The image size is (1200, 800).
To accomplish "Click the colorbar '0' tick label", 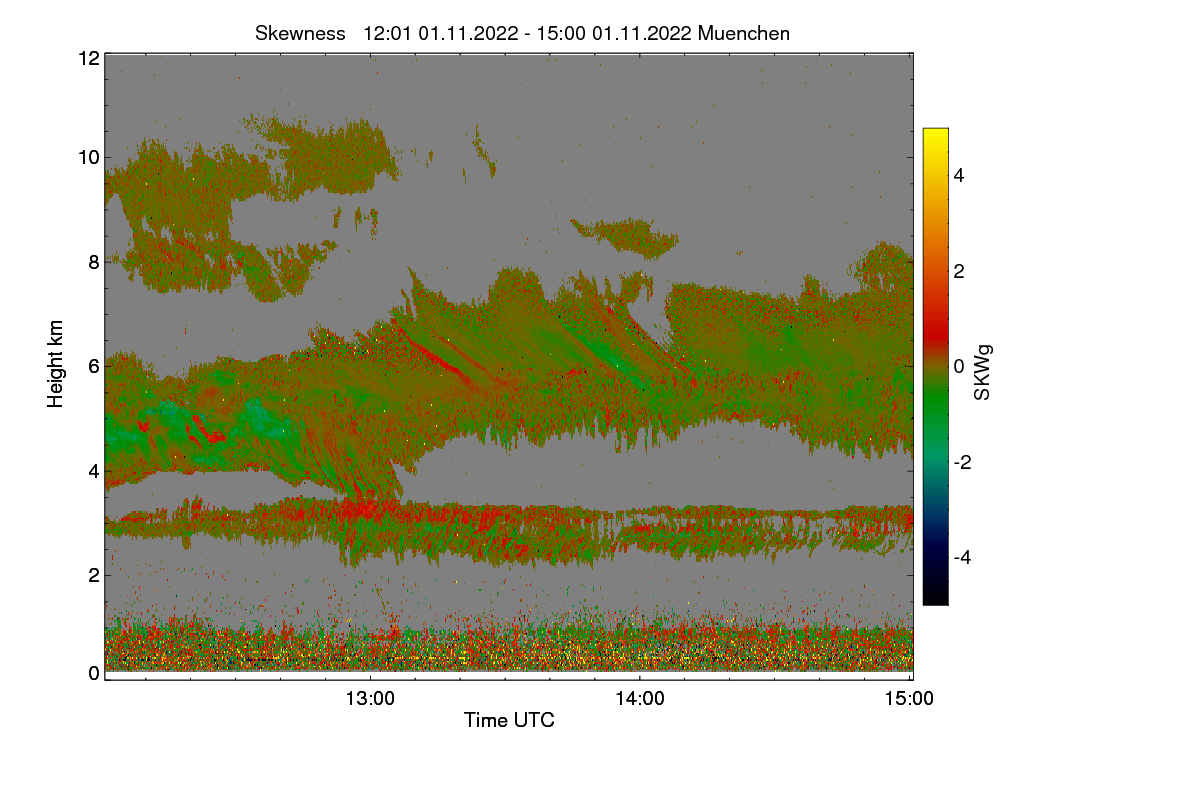I will click(x=958, y=366).
